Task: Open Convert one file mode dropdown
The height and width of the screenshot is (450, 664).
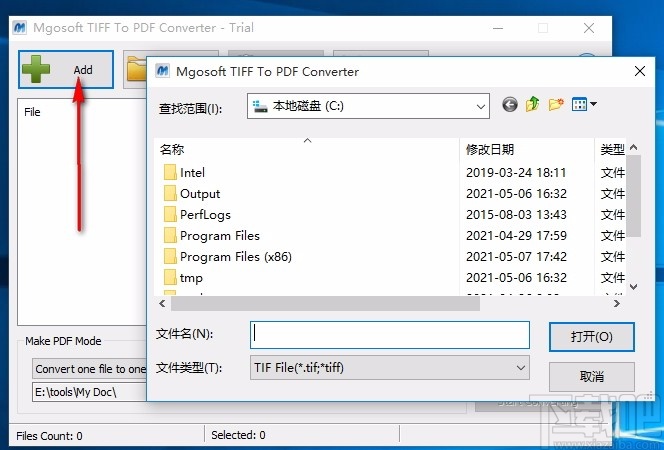Action: click(89, 369)
